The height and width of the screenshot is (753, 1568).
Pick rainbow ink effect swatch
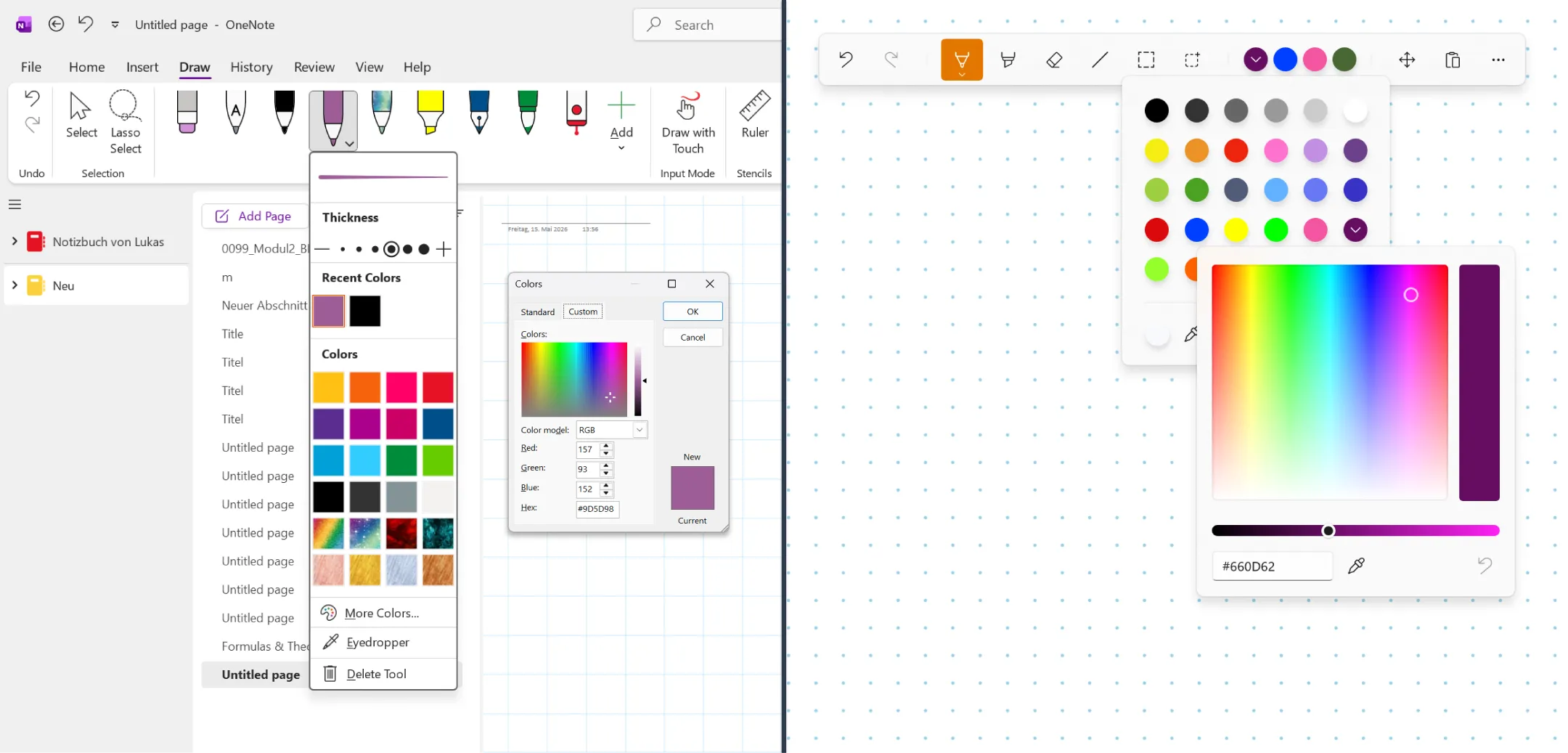tap(328, 534)
